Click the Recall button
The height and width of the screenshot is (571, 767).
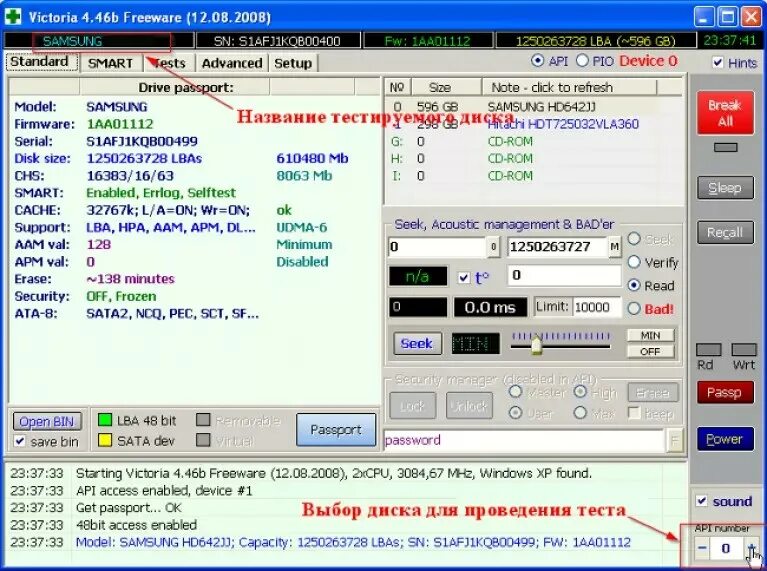coord(725,232)
